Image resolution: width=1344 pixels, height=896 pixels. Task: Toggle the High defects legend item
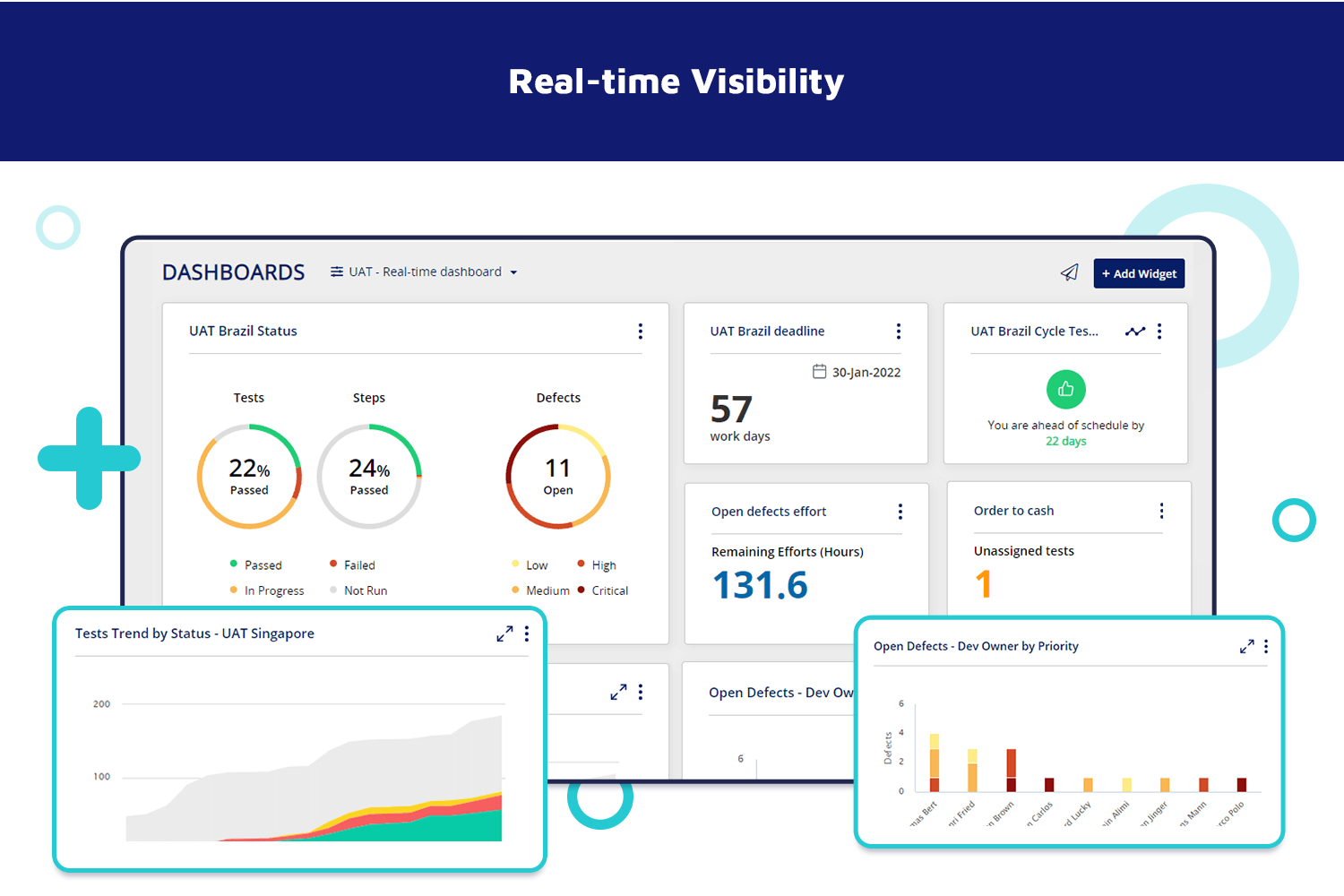click(x=597, y=565)
